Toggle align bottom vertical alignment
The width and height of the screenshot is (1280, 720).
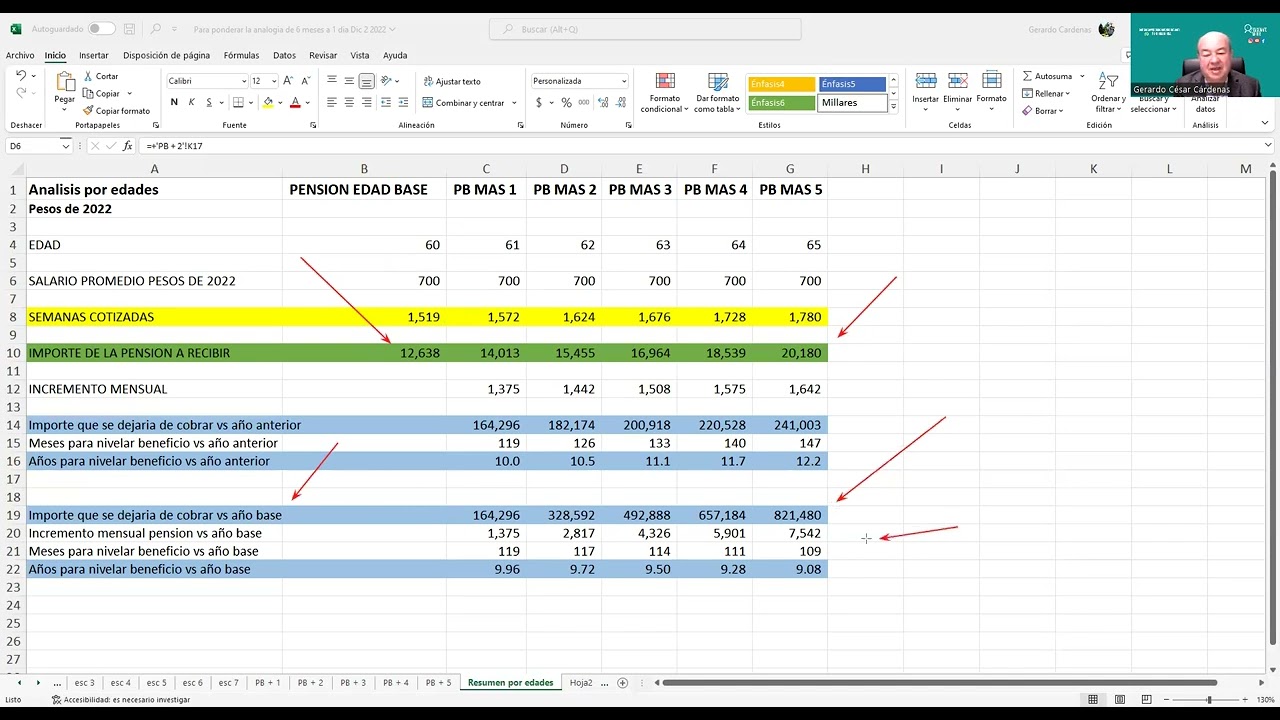(x=366, y=81)
